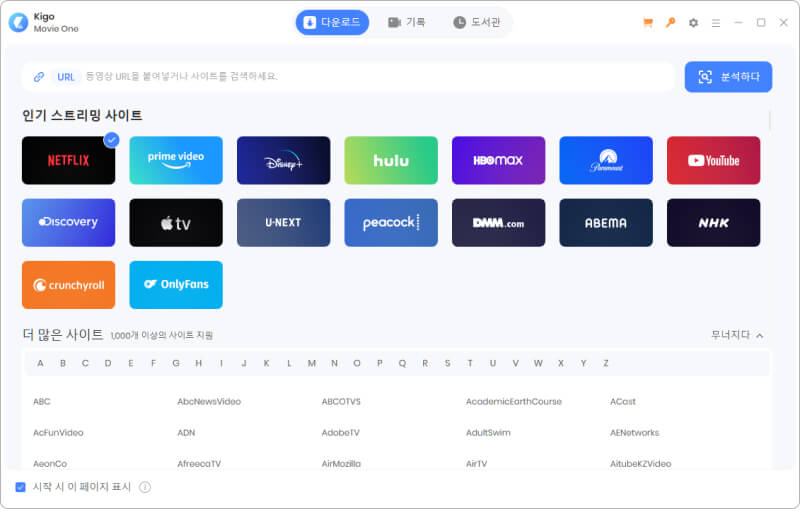The image size is (800, 509).
Task: Open settings via the gear icon
Action: [x=693, y=23]
